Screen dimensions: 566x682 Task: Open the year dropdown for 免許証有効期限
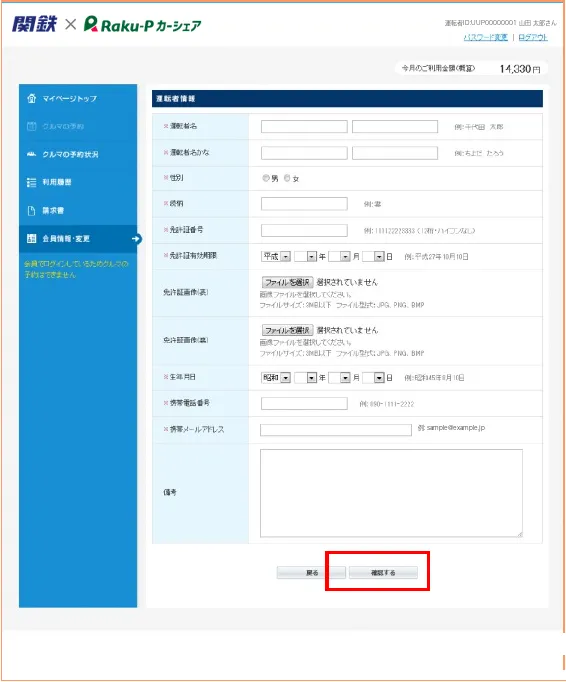(x=305, y=257)
